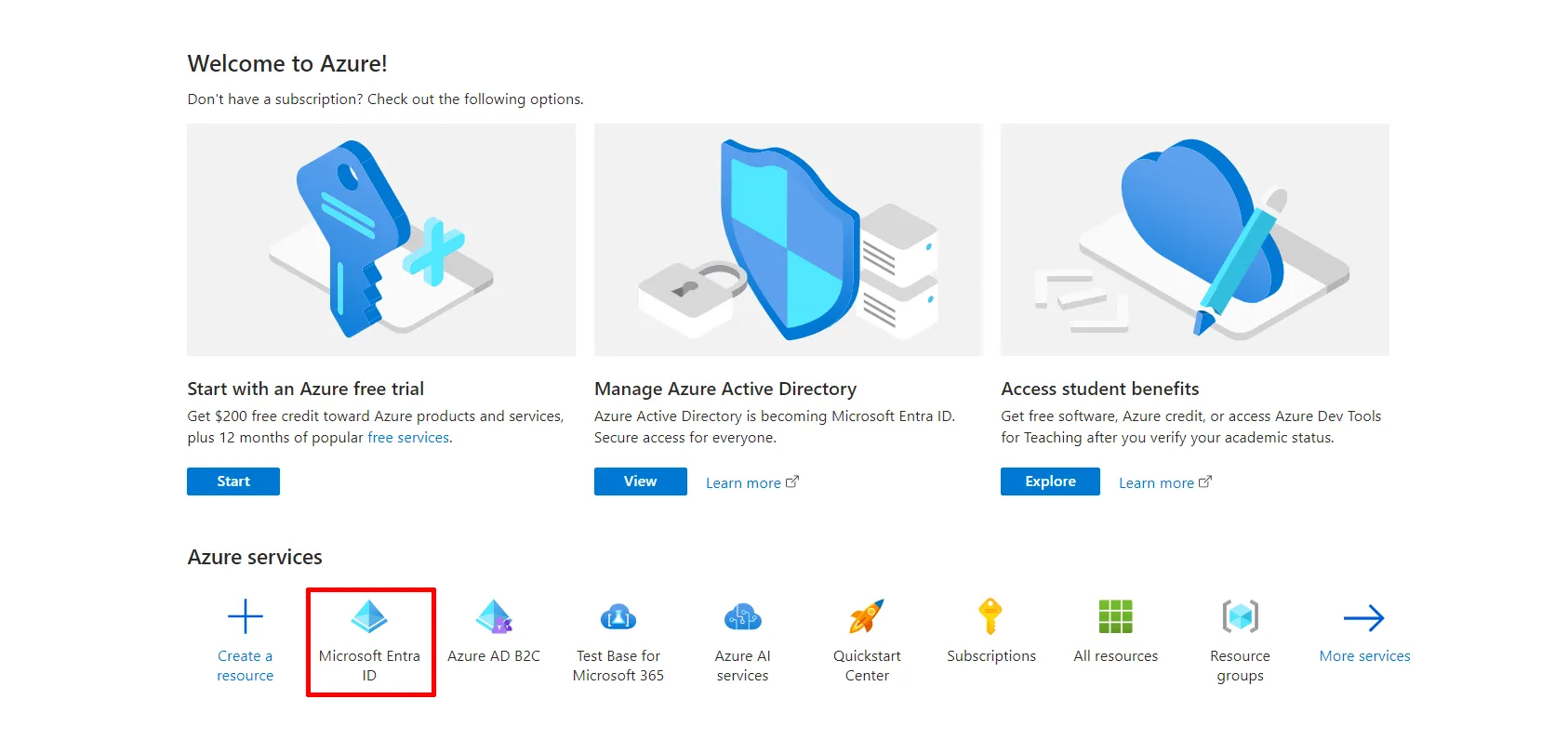
Task: Click the Quickstart Center label
Action: (867, 666)
